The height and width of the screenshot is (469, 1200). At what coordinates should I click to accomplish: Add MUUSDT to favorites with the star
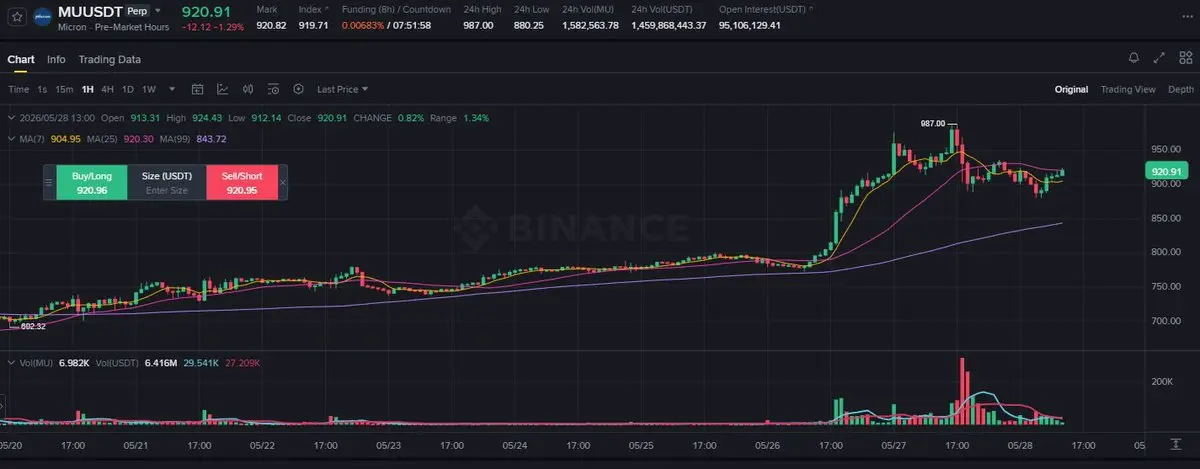tap(15, 16)
